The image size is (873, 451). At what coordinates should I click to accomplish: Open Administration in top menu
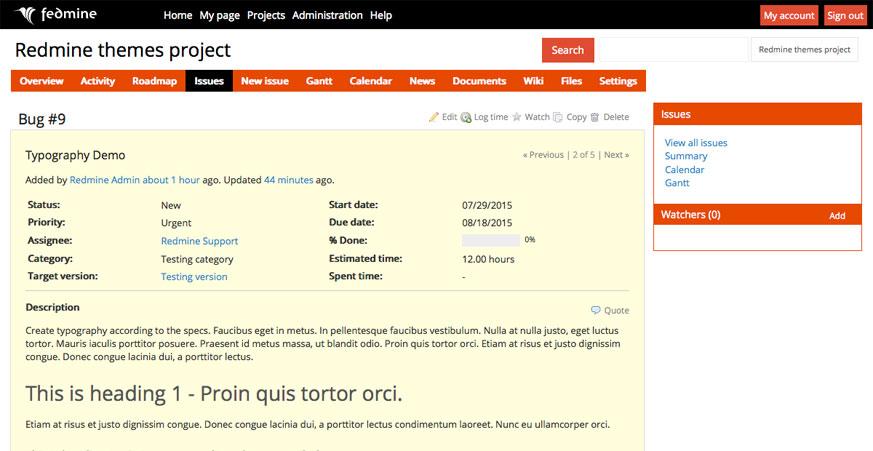[x=327, y=15]
